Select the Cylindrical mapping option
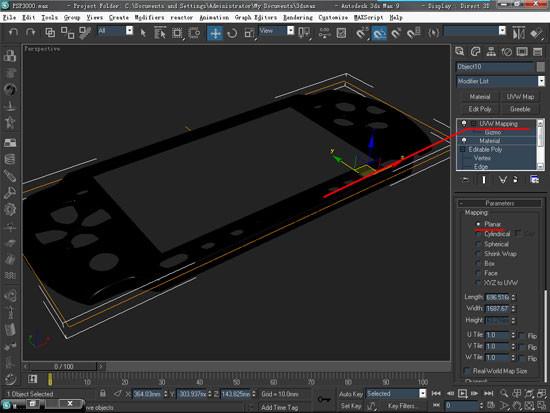The image size is (550, 413). pyautogui.click(x=493, y=234)
